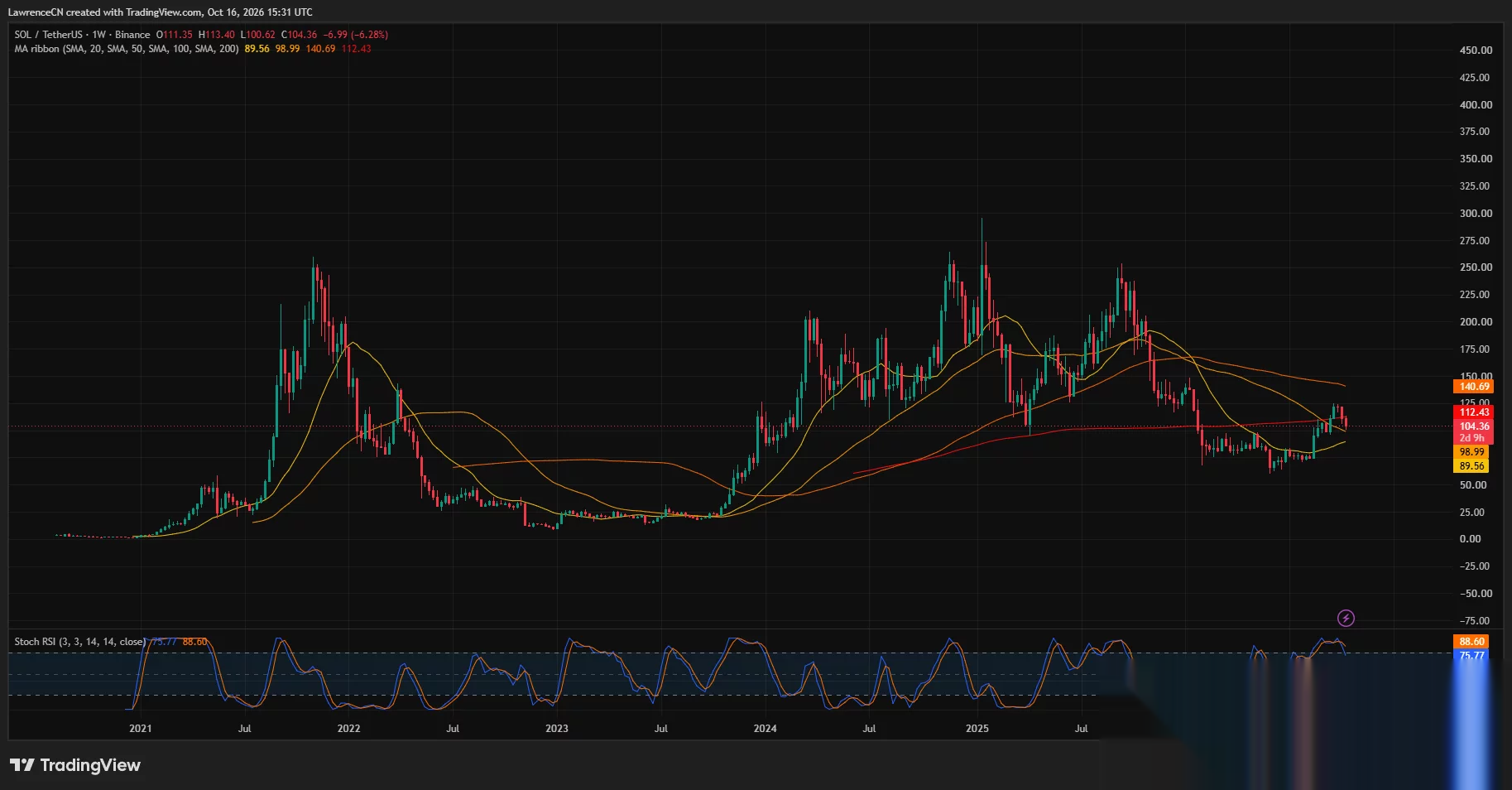This screenshot has width=1512, height=790.
Task: Select the SOL / TetherUS symbol legend title
Action: (x=82, y=35)
